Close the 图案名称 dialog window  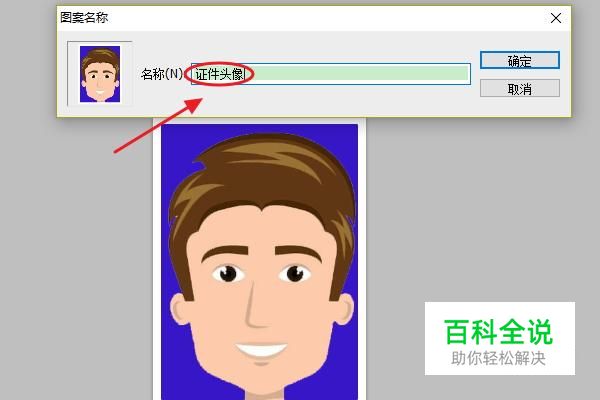point(556,18)
